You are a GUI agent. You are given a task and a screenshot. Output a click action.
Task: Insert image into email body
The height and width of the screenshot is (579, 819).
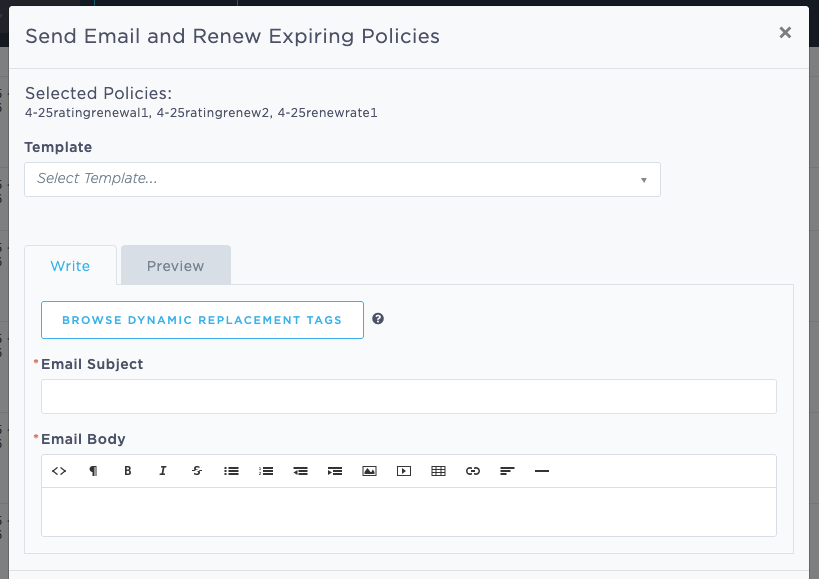[369, 471]
